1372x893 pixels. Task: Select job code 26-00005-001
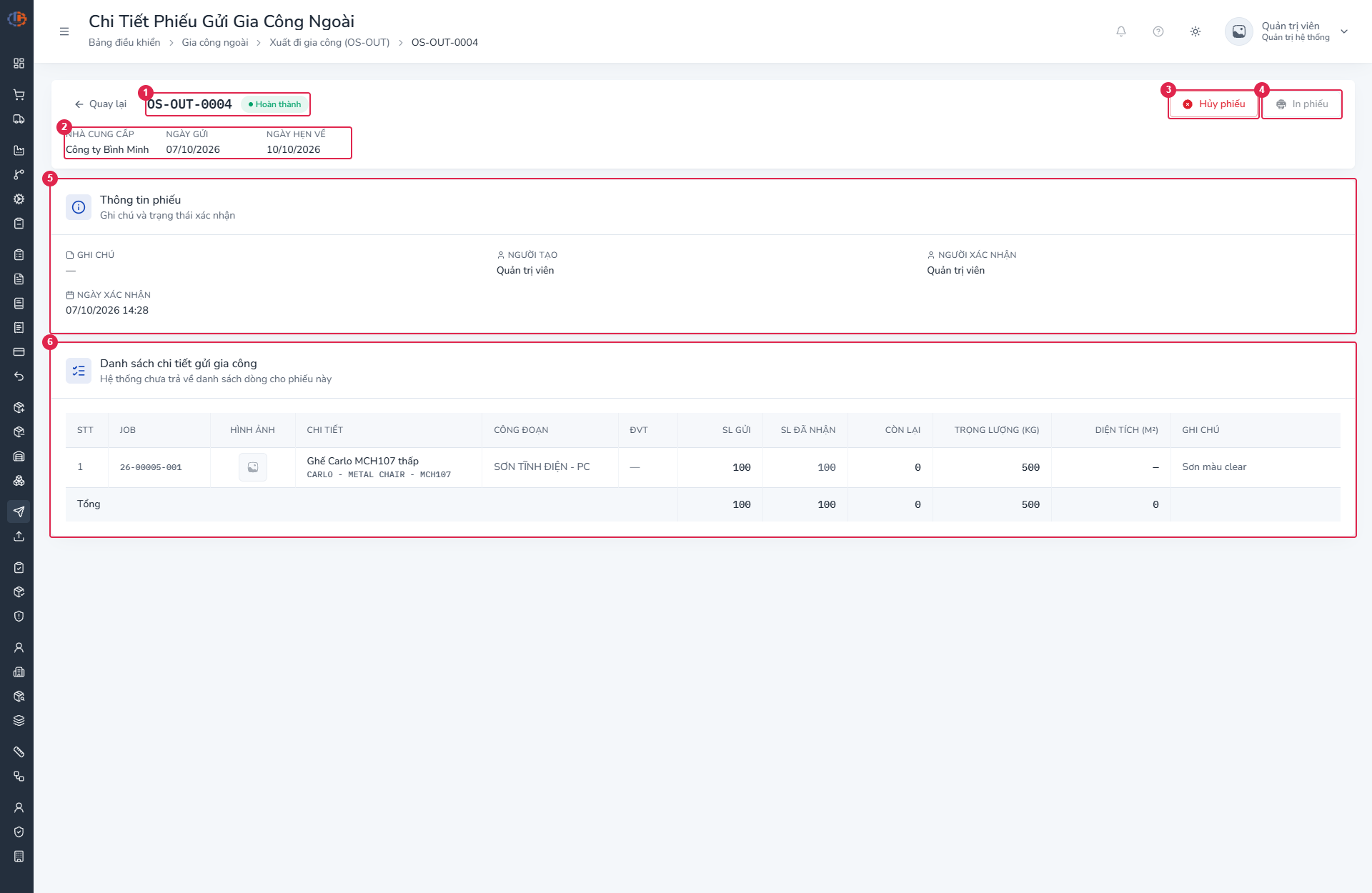(x=151, y=468)
